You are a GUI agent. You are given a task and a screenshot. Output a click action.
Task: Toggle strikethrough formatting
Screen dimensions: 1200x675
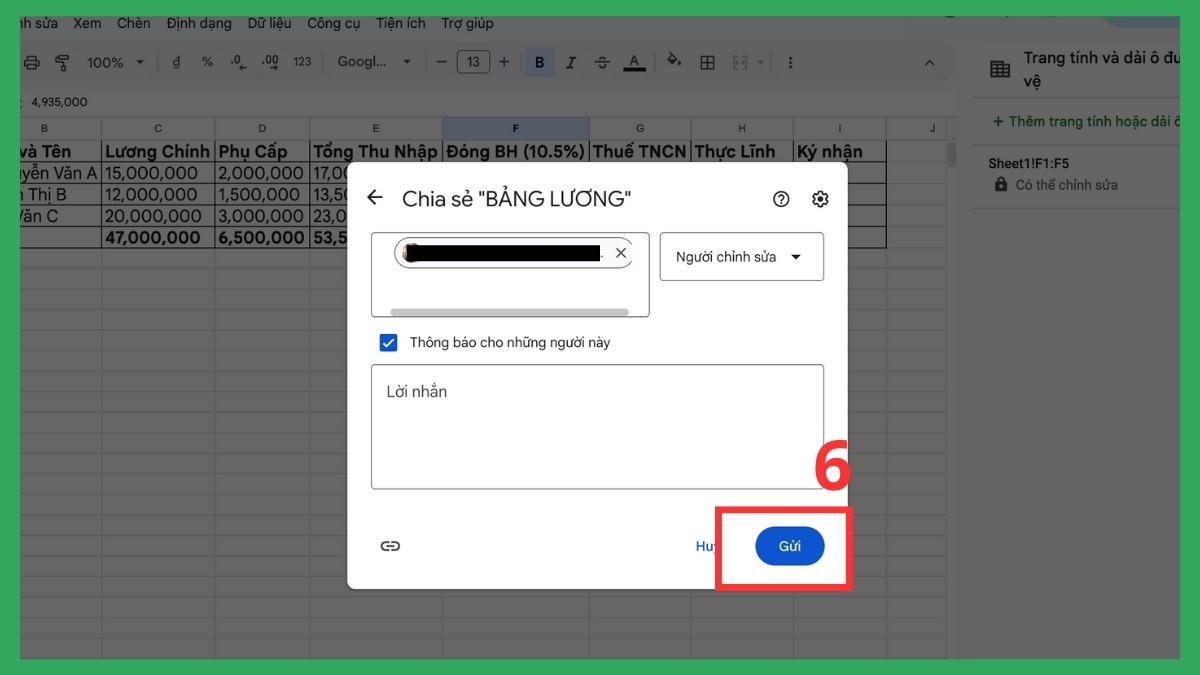[602, 62]
